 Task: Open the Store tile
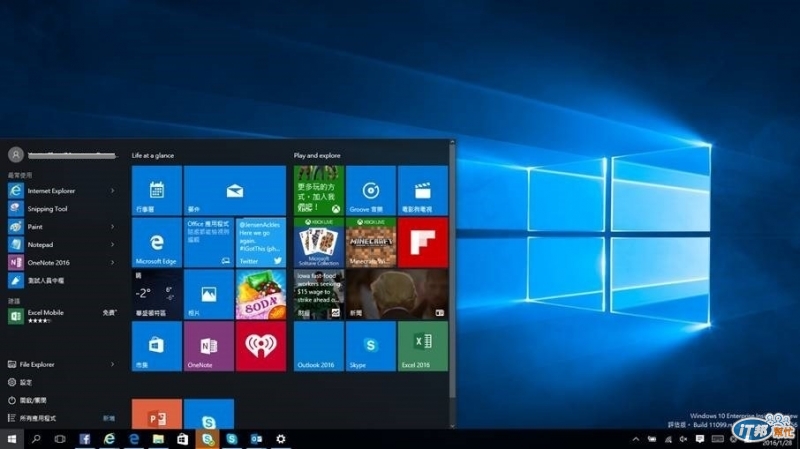click(157, 346)
